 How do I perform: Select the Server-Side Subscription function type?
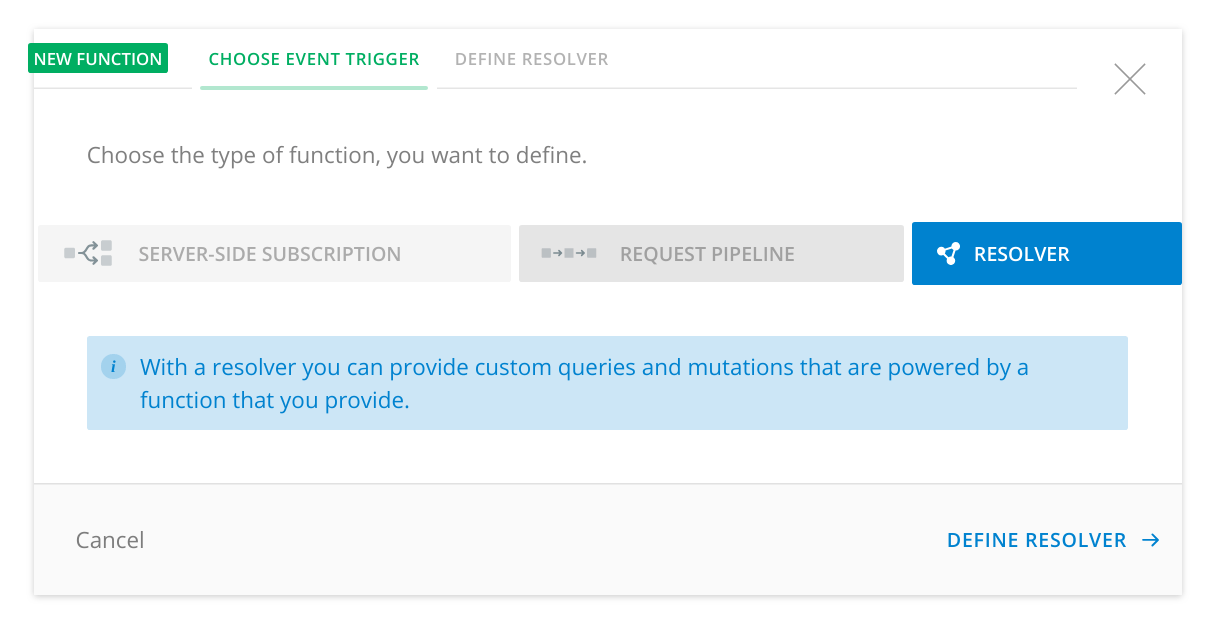pos(274,254)
